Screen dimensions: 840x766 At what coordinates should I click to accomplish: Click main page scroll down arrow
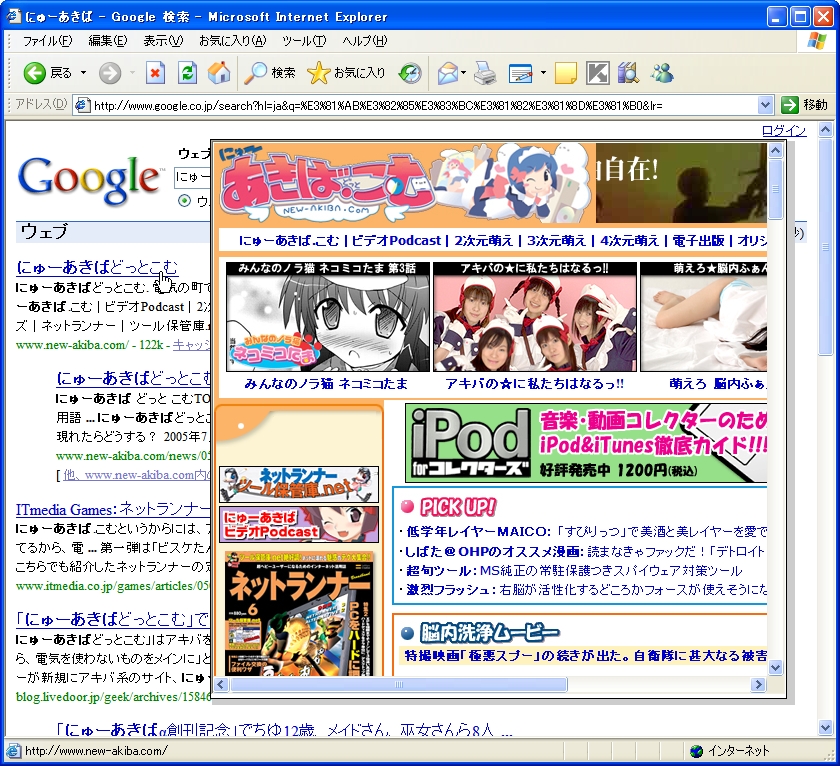click(x=826, y=727)
